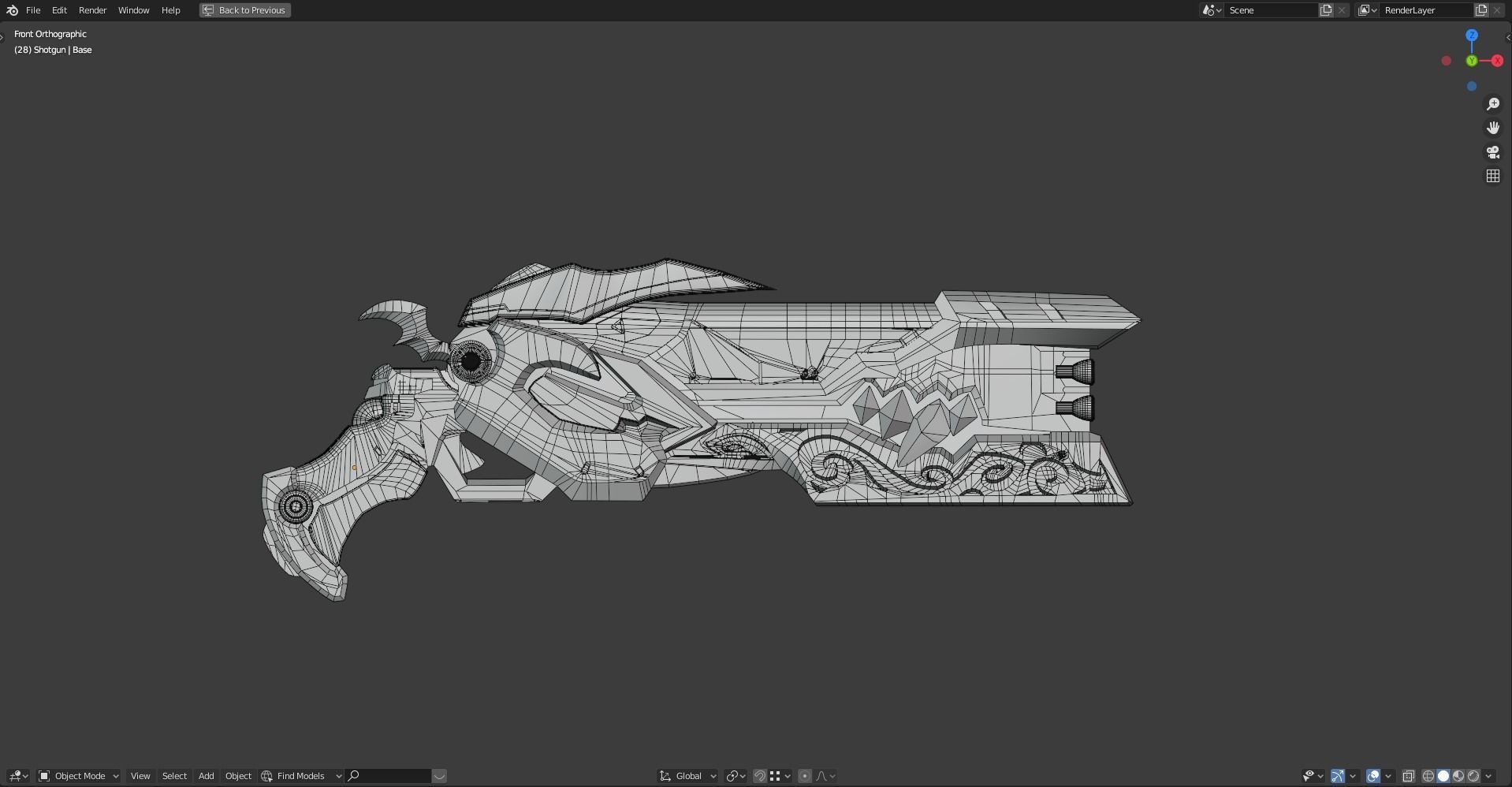Click the Find Models globe icon
The image size is (1512, 787).
point(267,776)
